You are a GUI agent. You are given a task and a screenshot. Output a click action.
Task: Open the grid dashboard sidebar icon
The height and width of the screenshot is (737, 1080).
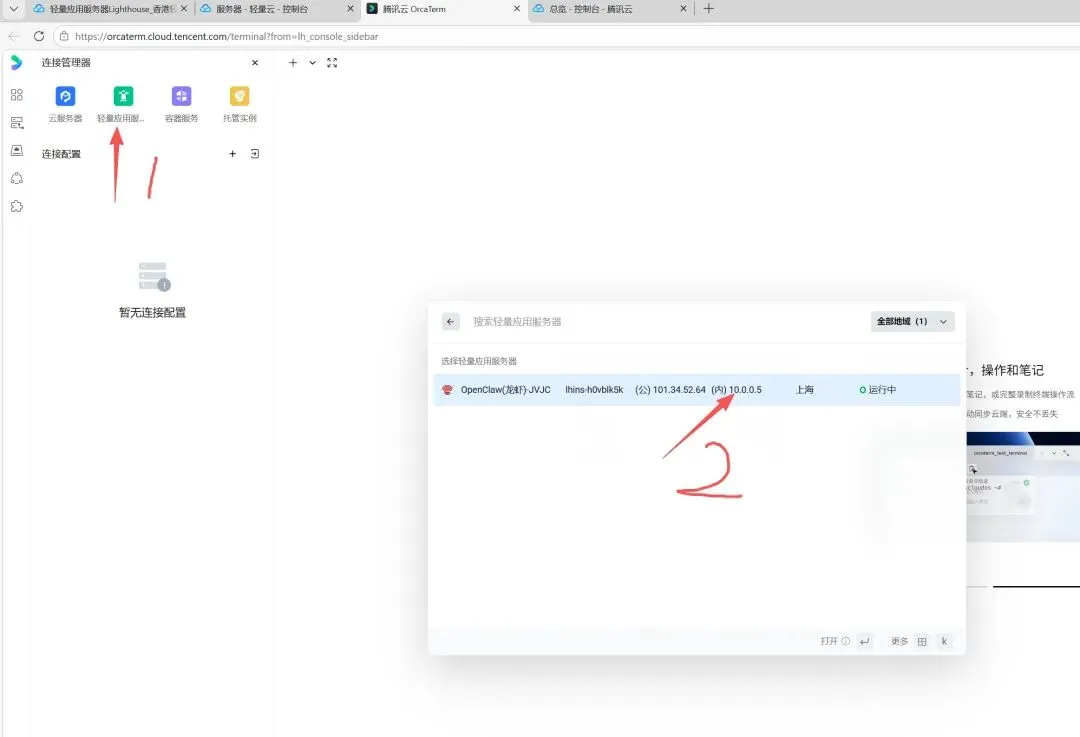point(17,94)
